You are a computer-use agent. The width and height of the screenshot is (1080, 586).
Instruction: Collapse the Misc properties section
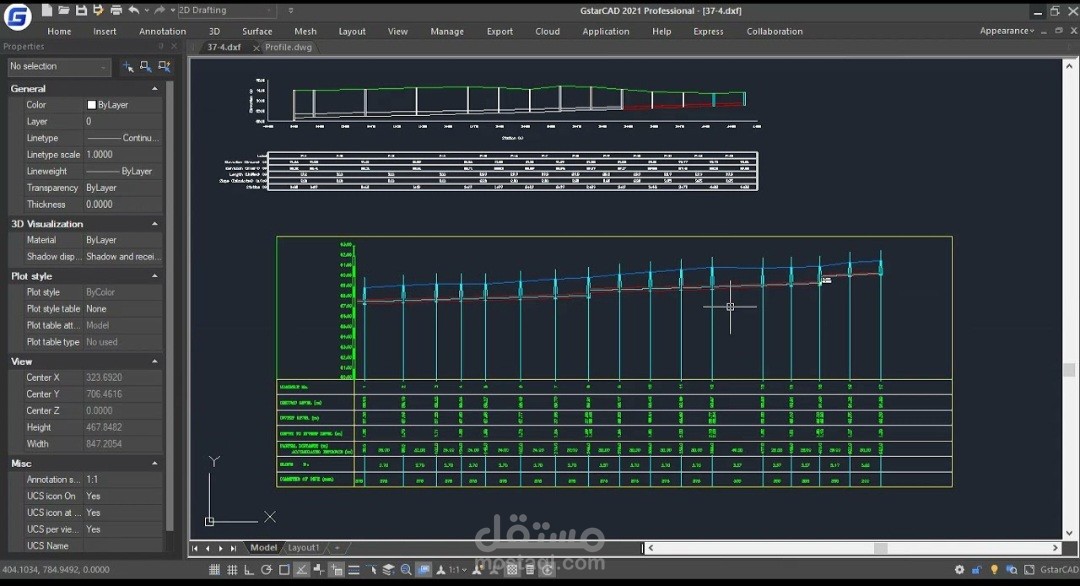(x=154, y=463)
